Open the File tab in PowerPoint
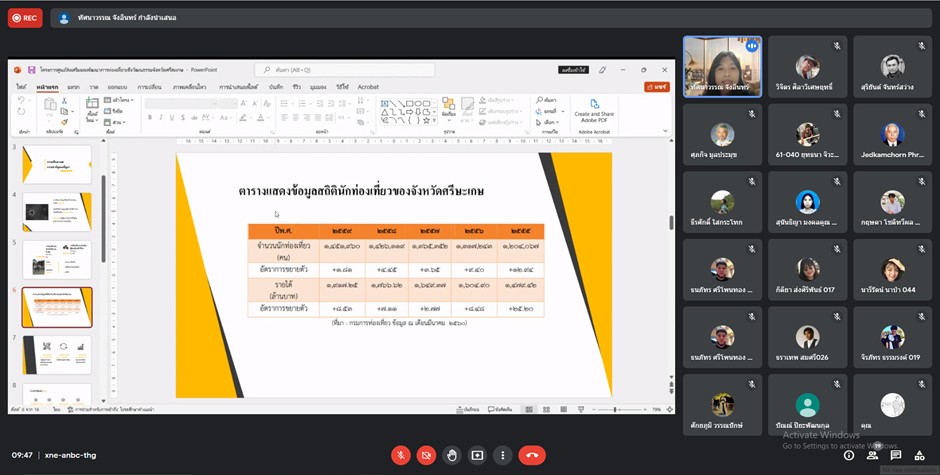 [21, 87]
